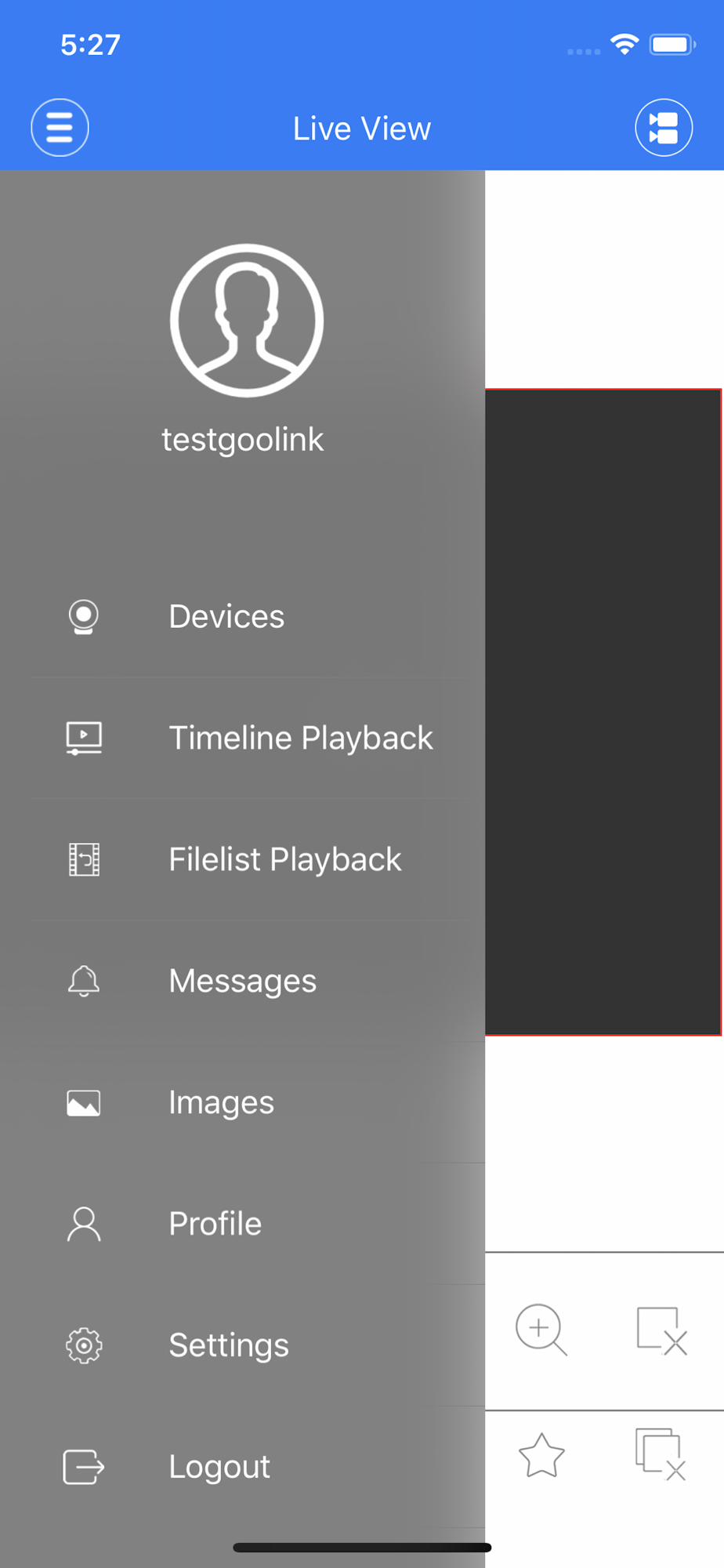Tap Logout to sign out

[x=220, y=1467]
